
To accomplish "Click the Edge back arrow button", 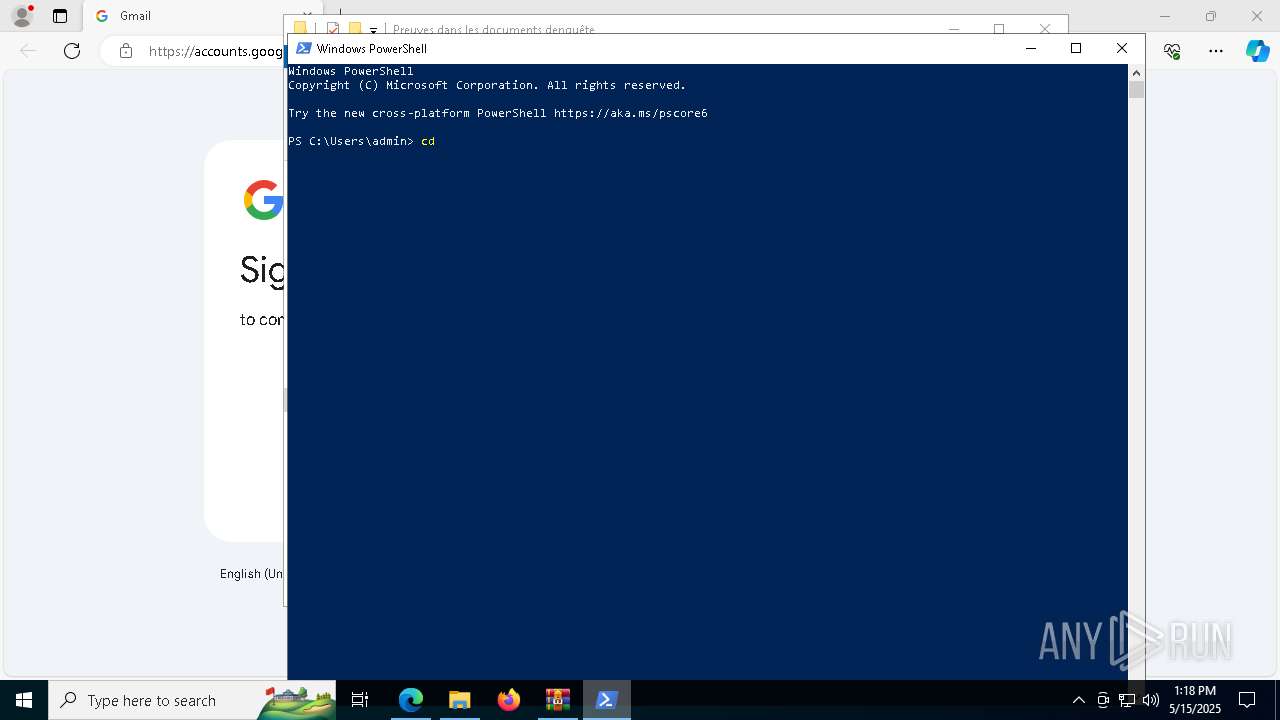I will [28, 51].
